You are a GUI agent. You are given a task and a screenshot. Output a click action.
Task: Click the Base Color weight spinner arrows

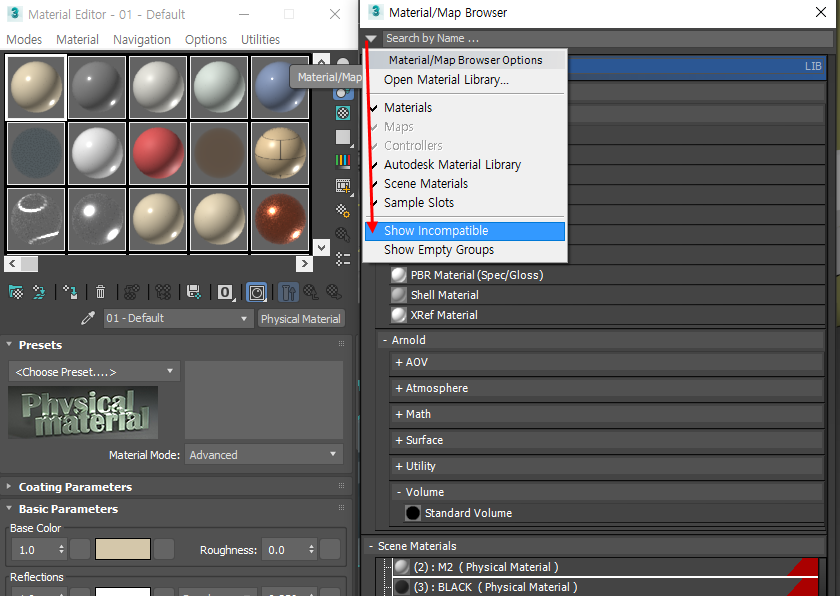(61, 549)
